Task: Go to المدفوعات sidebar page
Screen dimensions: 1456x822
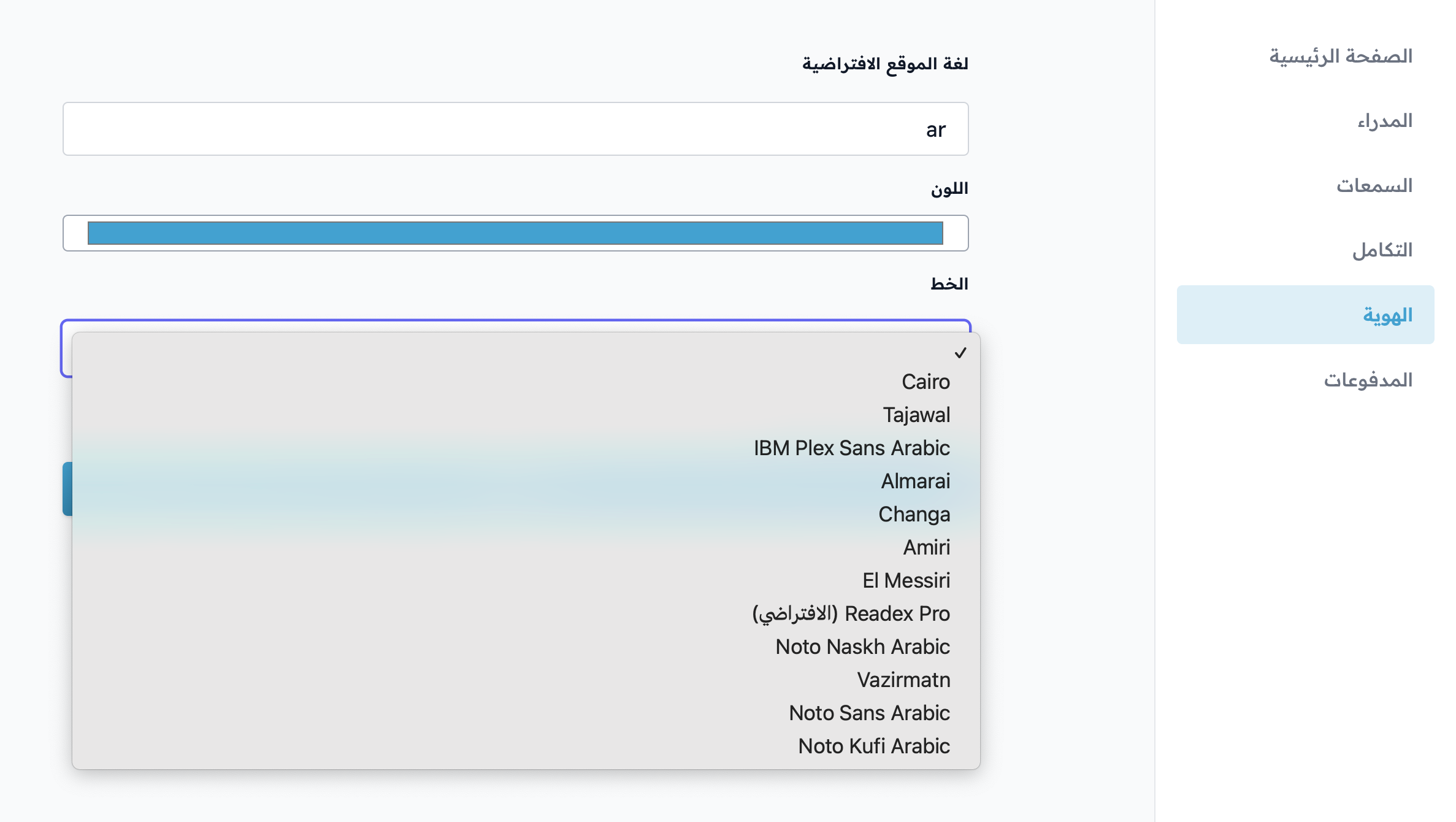Action: pyautogui.click(x=1305, y=380)
